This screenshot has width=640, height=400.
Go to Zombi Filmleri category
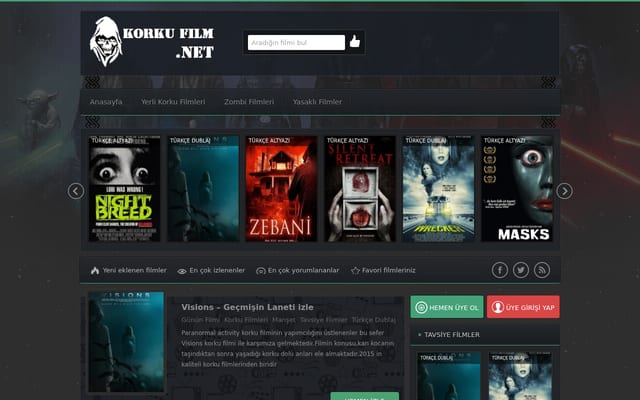tap(249, 102)
